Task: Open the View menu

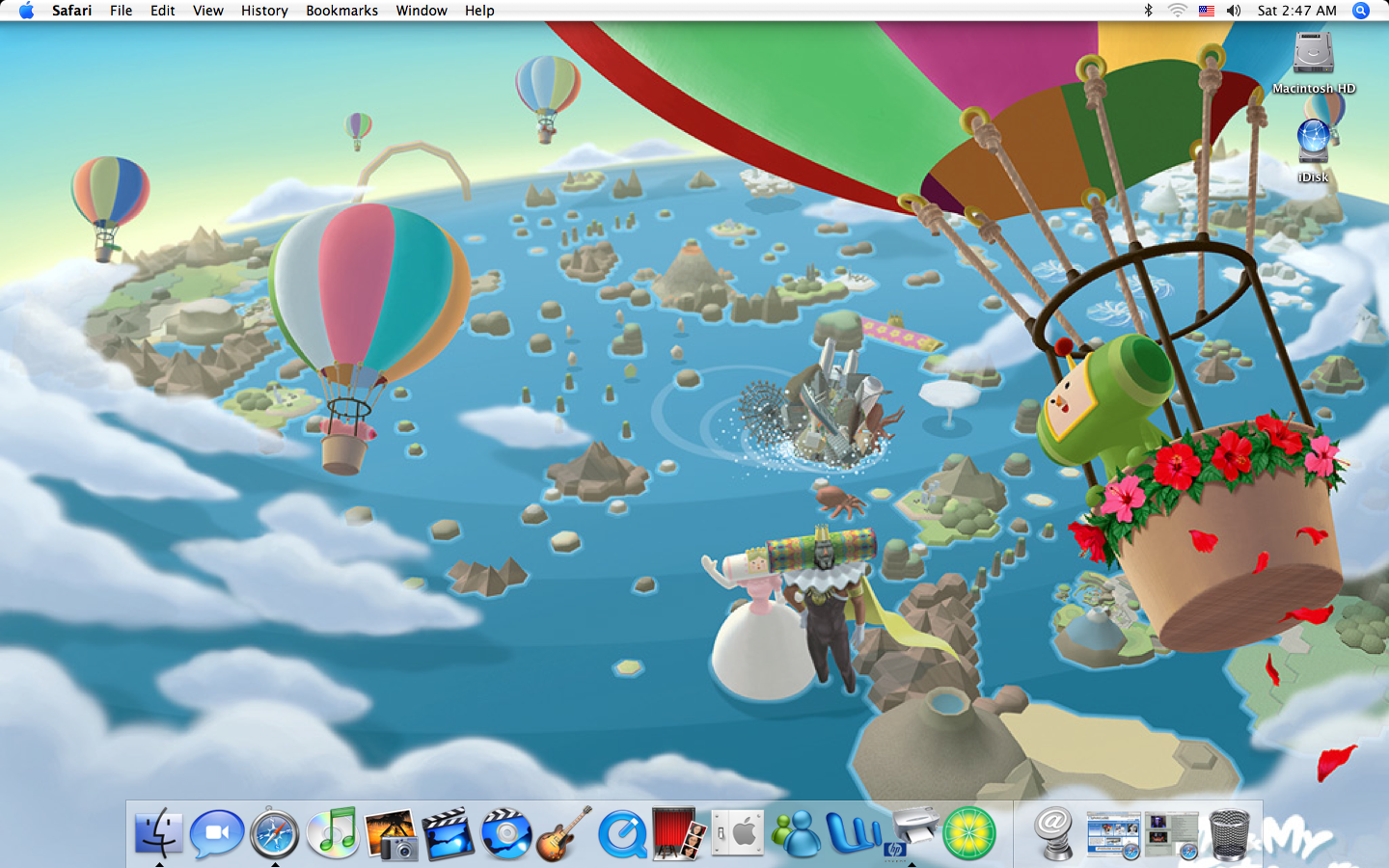Action: click(x=208, y=11)
